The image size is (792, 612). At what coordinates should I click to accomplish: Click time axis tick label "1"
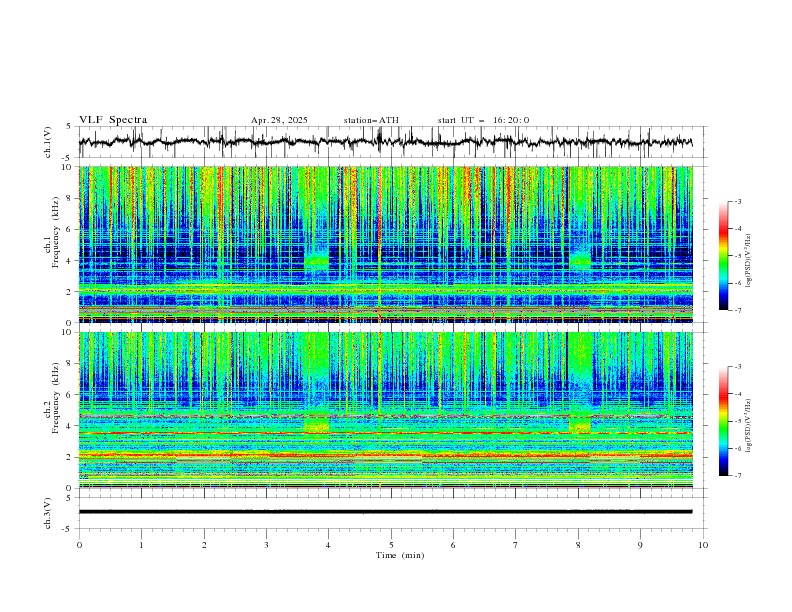(141, 545)
